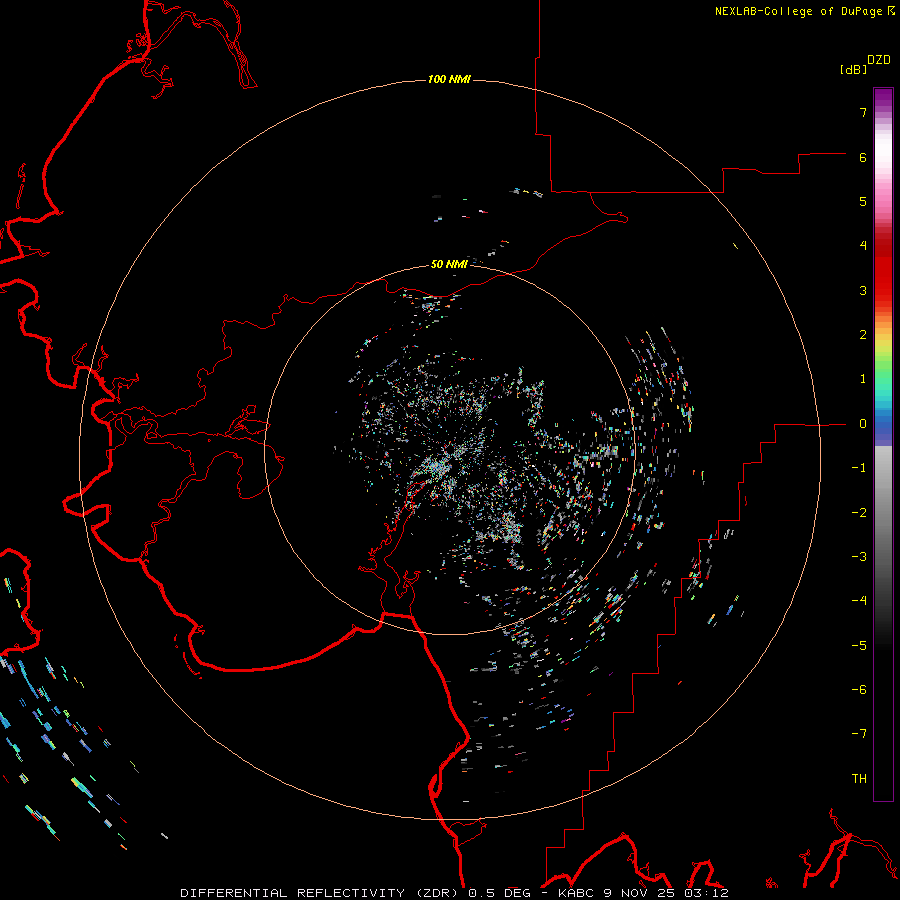The image size is (900, 900).
Task: Click the 5 value on the color scale
Action: click(863, 201)
